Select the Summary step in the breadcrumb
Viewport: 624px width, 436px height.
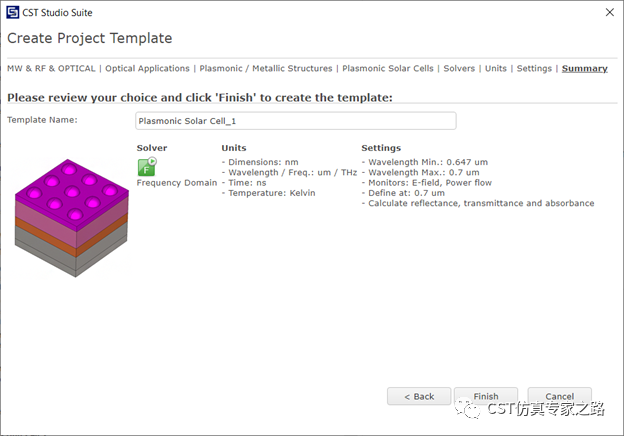[584, 69]
